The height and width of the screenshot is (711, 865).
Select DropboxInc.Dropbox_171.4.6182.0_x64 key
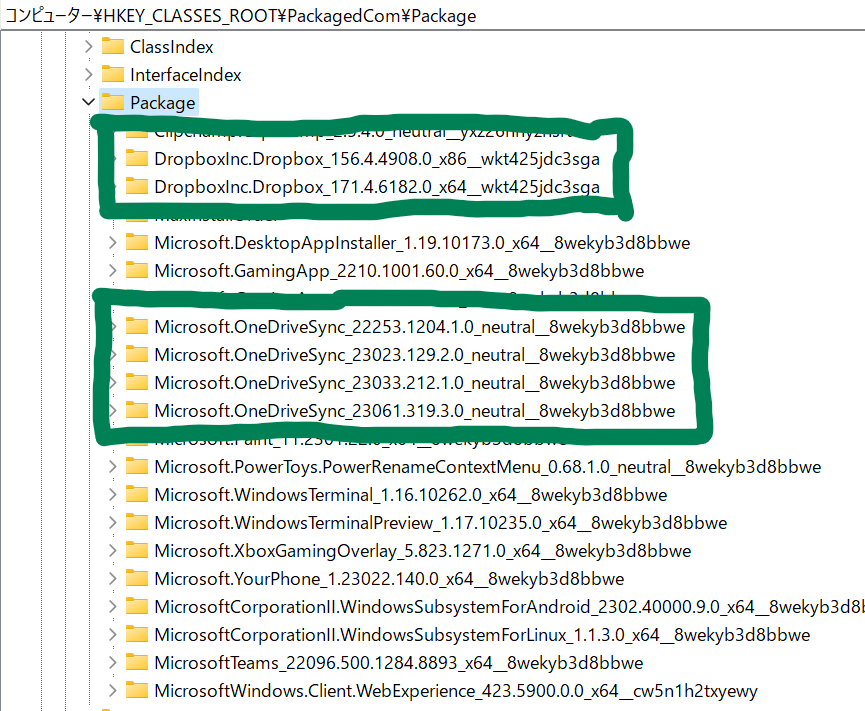[377, 187]
